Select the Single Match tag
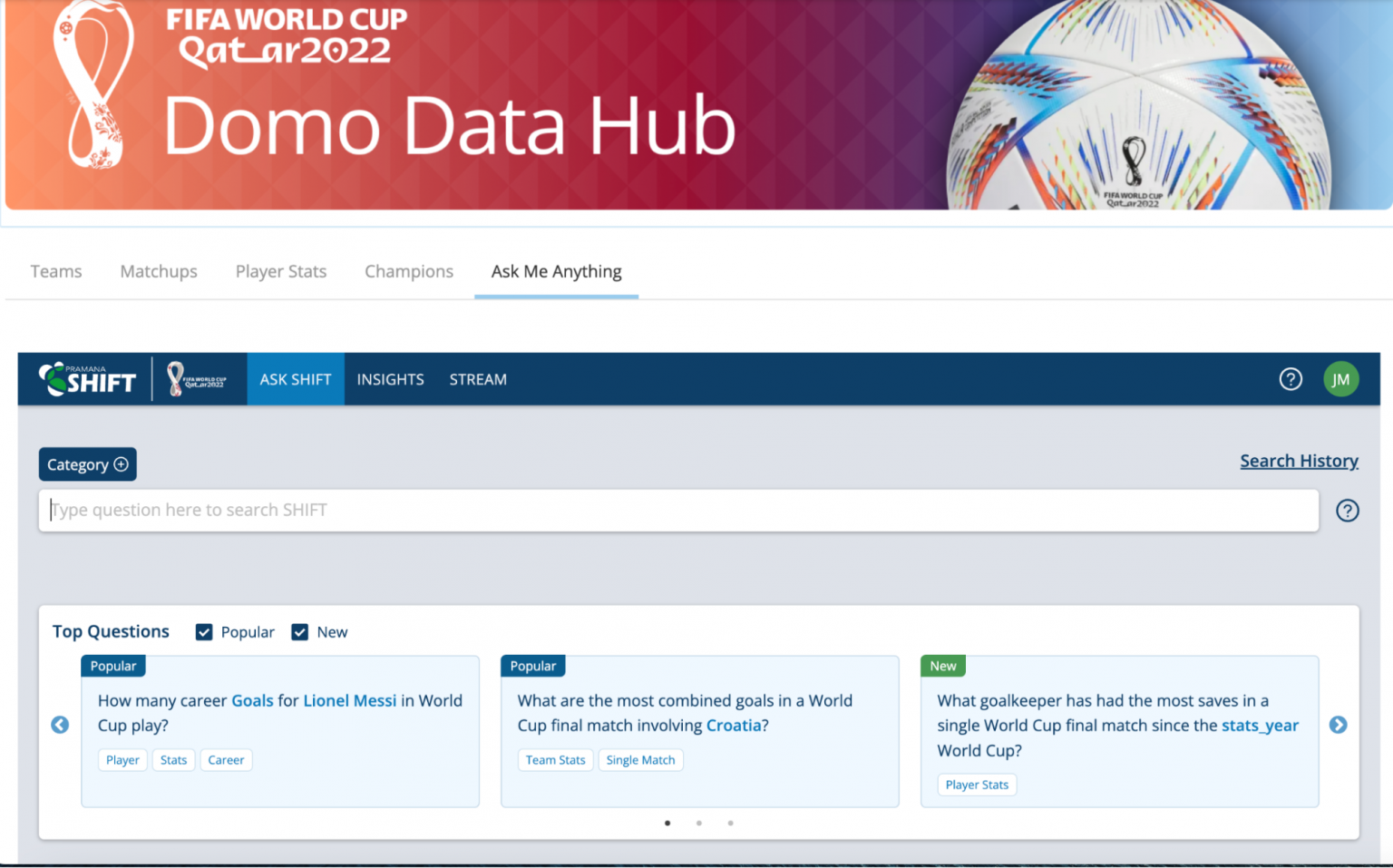Image resolution: width=1393 pixels, height=868 pixels. click(641, 760)
